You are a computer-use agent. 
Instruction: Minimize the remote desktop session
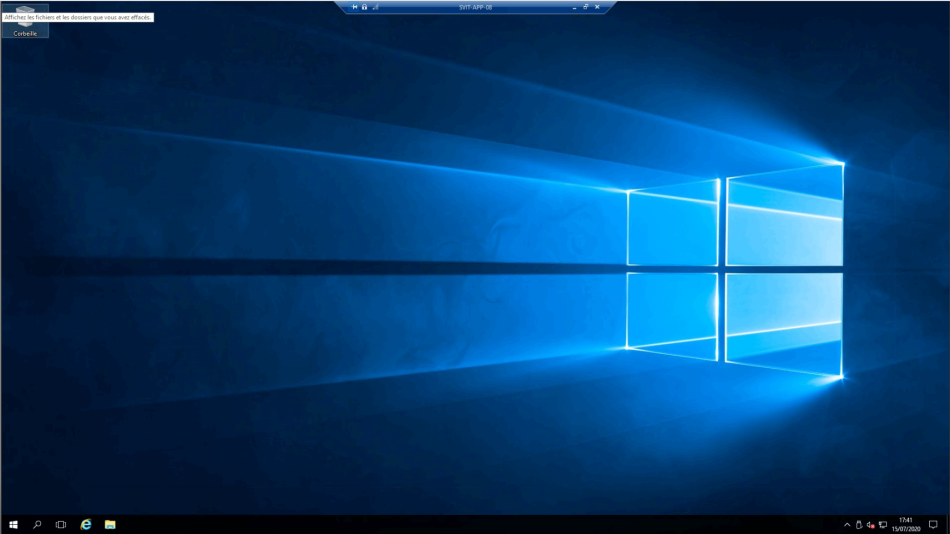pos(574,7)
